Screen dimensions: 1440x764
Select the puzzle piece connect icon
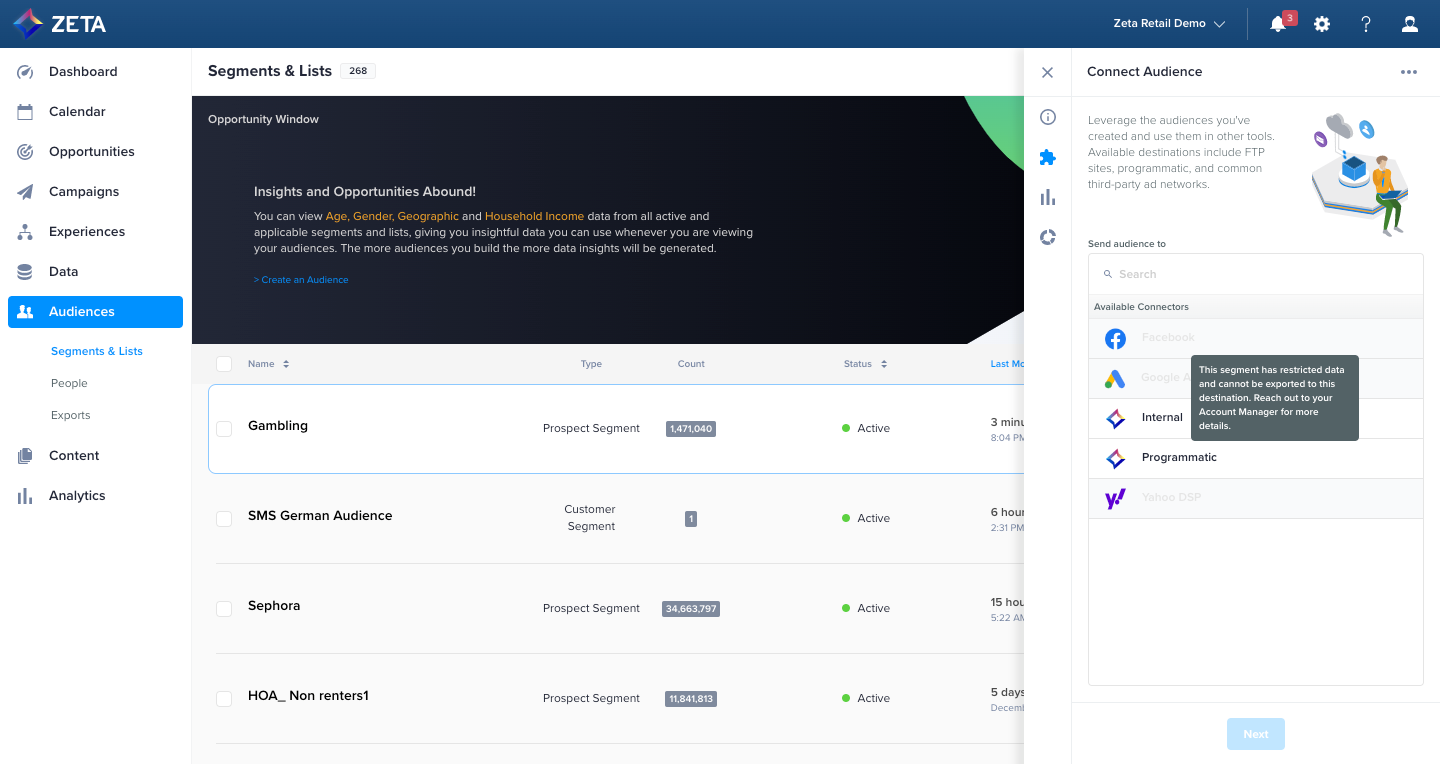tap(1047, 157)
